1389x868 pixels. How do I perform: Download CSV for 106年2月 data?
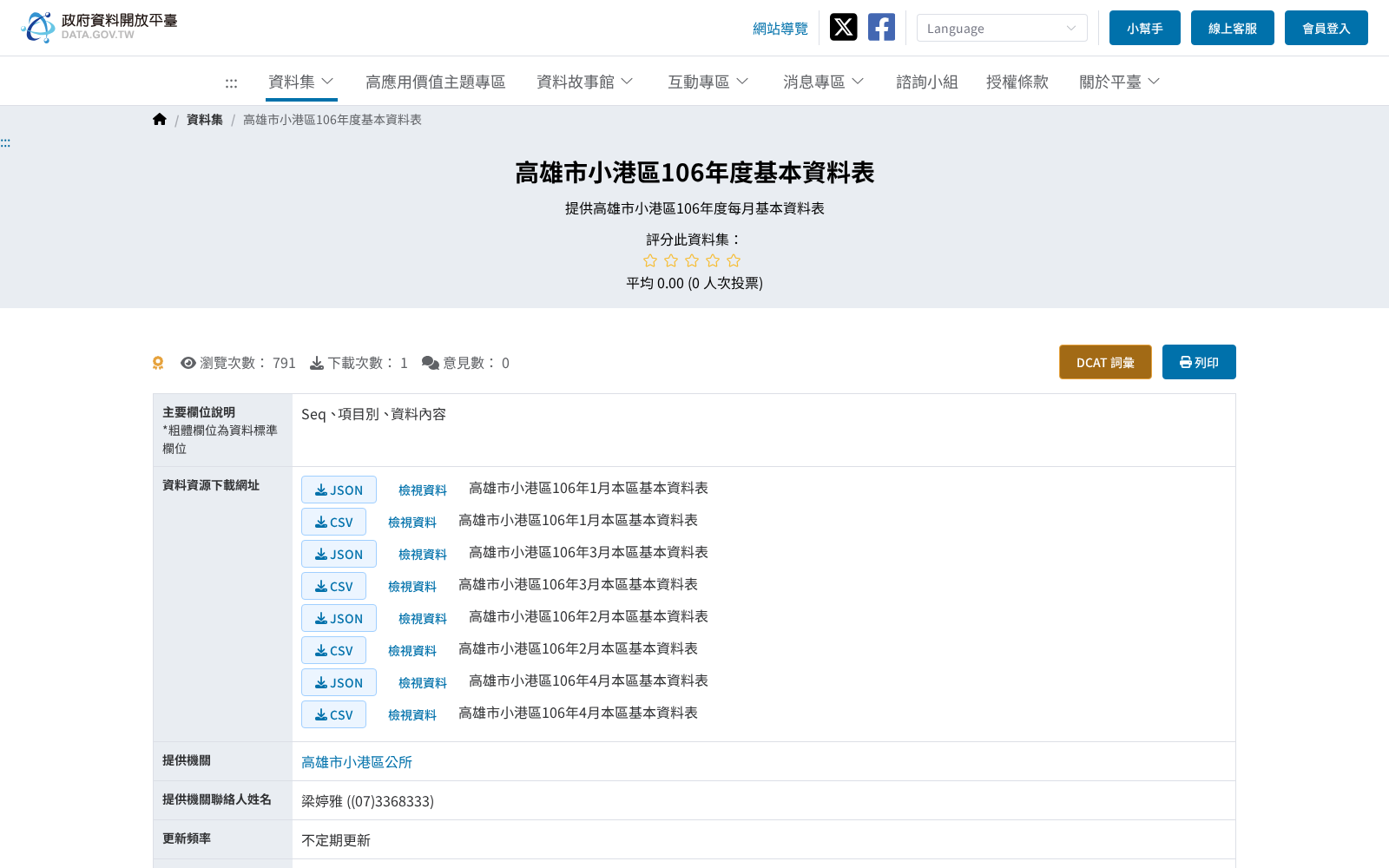[333, 650]
